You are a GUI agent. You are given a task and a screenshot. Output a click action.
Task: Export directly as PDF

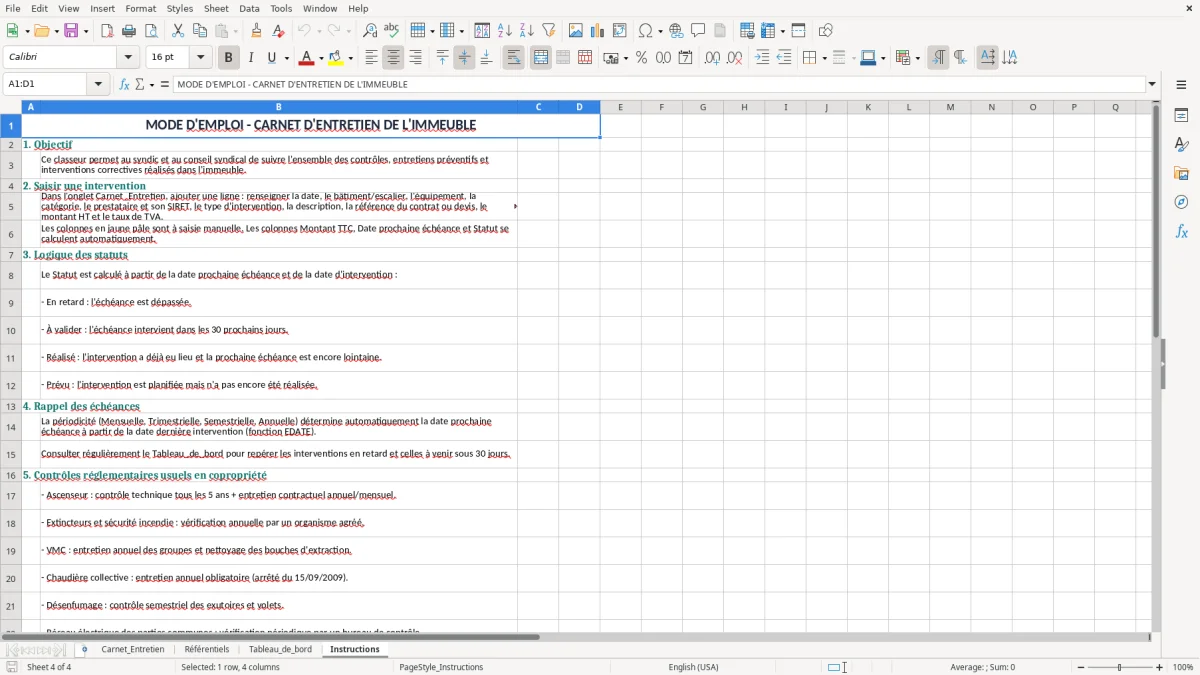tap(107, 31)
